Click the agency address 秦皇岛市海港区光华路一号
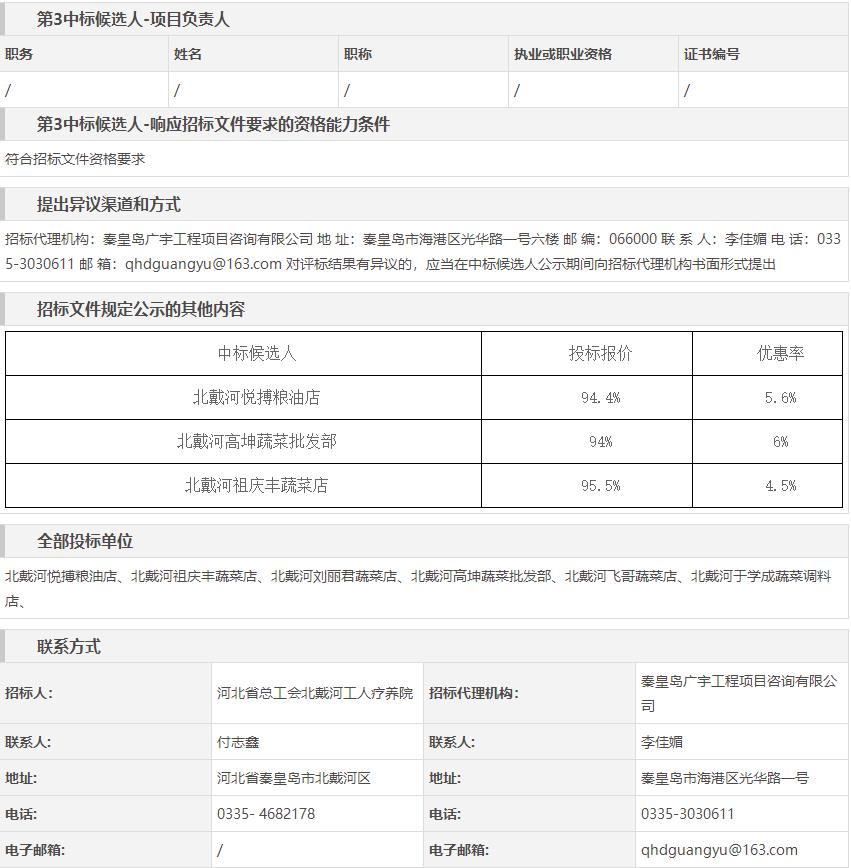Viewport: 851px width, 868px height. (x=725, y=778)
